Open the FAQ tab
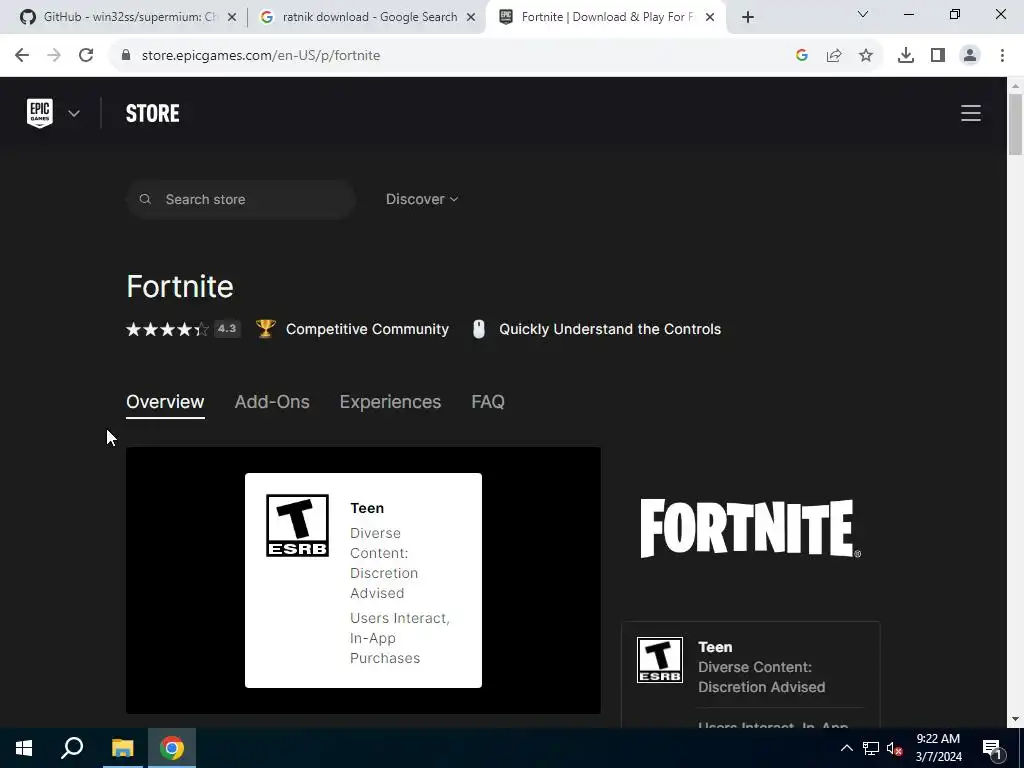Viewport: 1024px width, 768px height. 488,402
